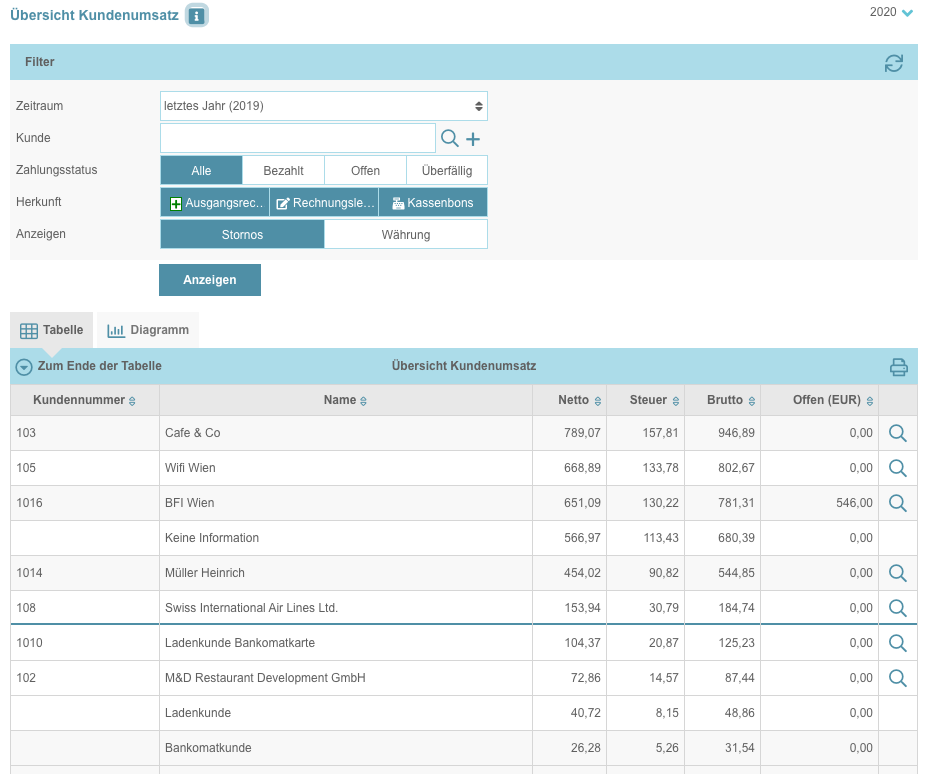The width and height of the screenshot is (929, 774).
Task: Toggle Kassenbons origin filter
Action: pyautogui.click(x=432, y=203)
